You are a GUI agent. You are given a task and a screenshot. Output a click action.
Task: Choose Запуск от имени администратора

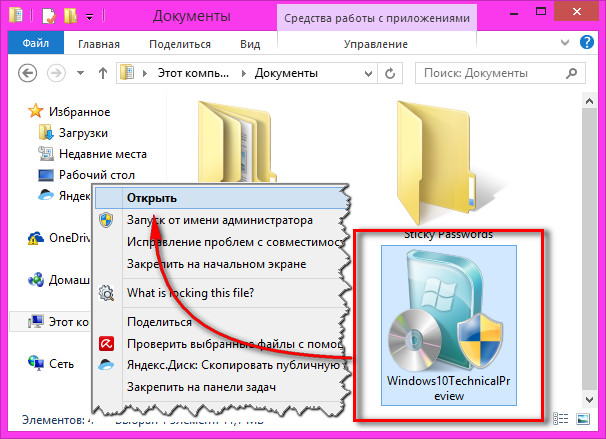[222, 220]
